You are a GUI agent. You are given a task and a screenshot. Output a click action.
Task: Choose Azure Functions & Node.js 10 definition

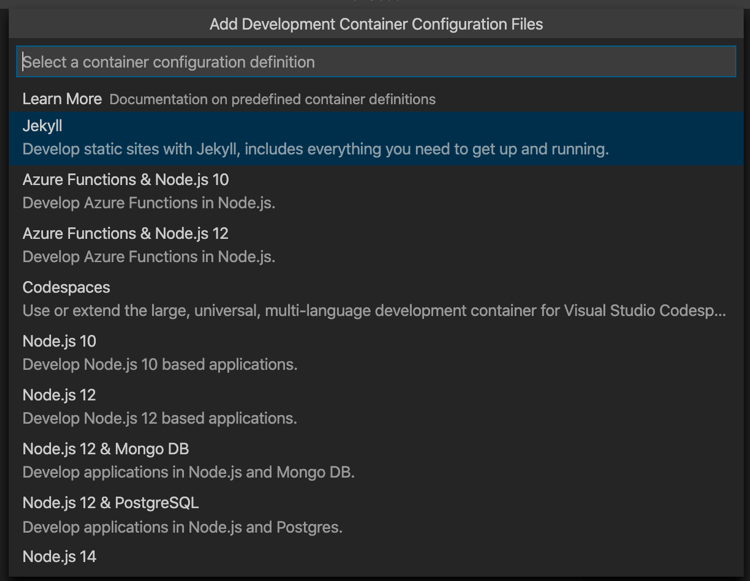pyautogui.click(x=125, y=180)
